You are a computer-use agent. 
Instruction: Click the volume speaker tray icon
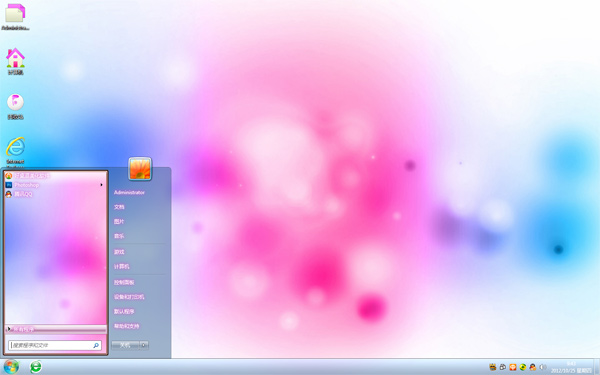coord(543,367)
